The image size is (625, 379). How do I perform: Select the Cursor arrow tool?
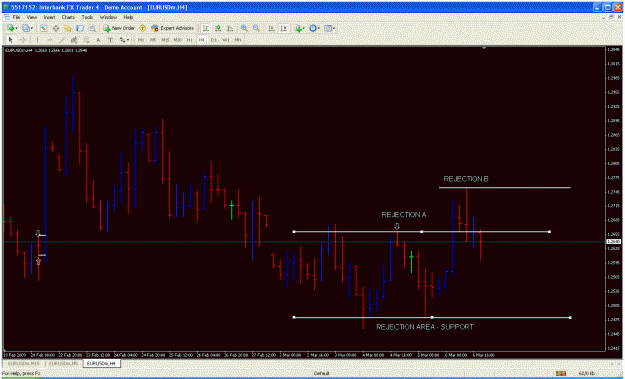tap(11, 40)
